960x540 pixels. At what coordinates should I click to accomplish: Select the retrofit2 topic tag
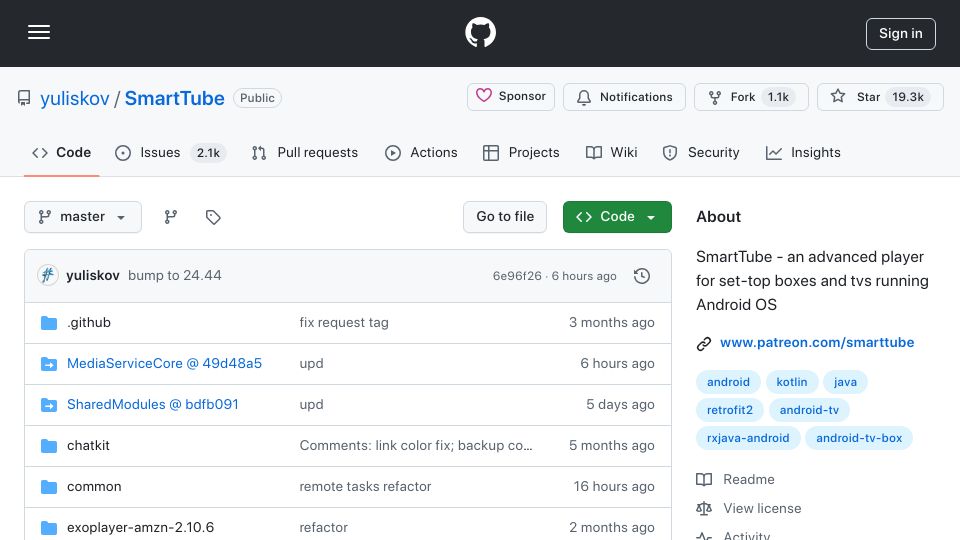(730, 410)
